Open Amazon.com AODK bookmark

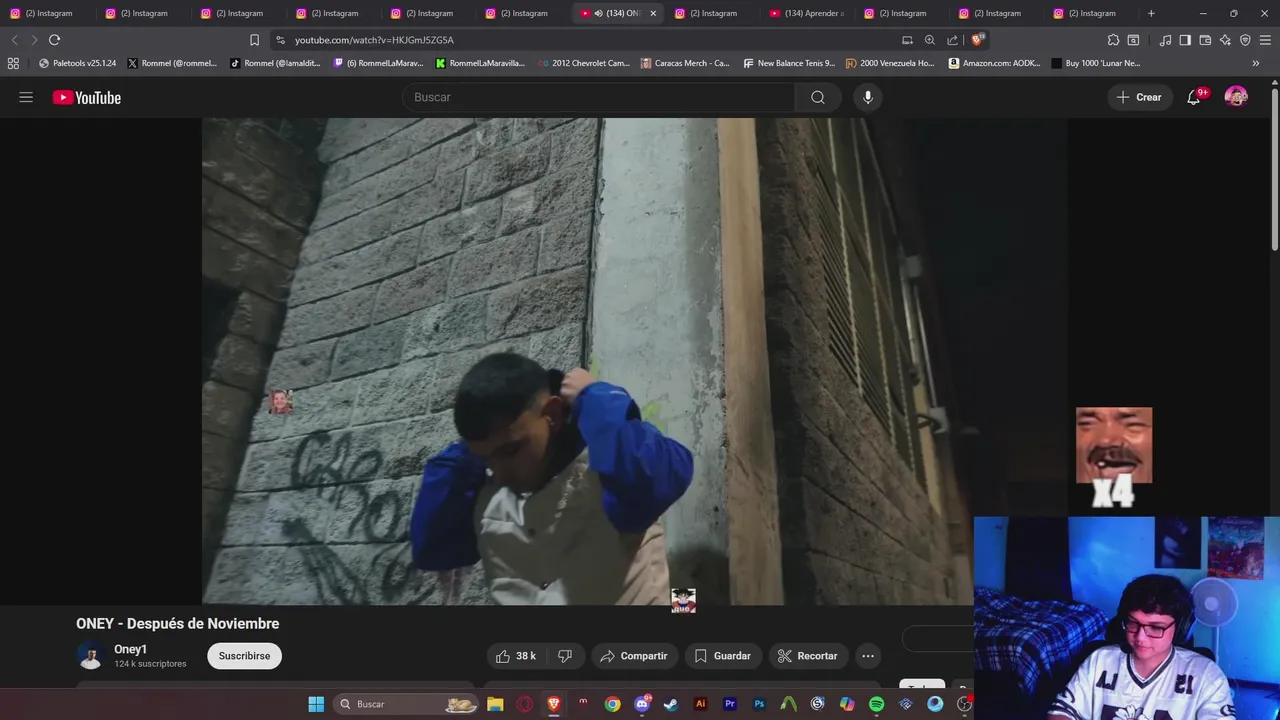995,63
